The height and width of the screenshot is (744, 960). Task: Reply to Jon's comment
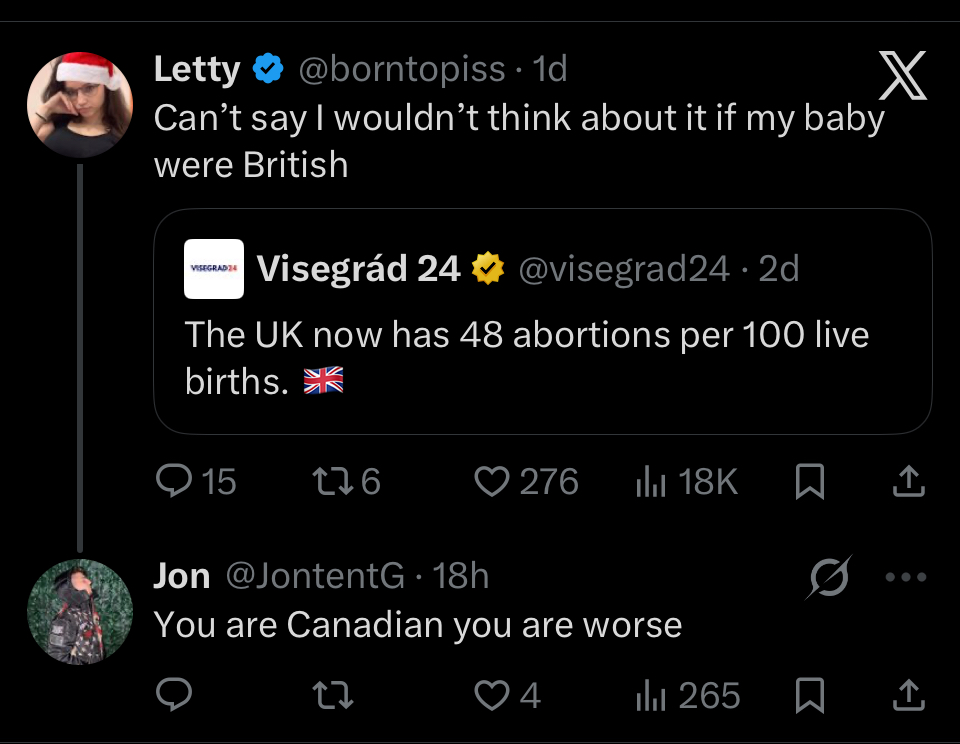tap(175, 695)
